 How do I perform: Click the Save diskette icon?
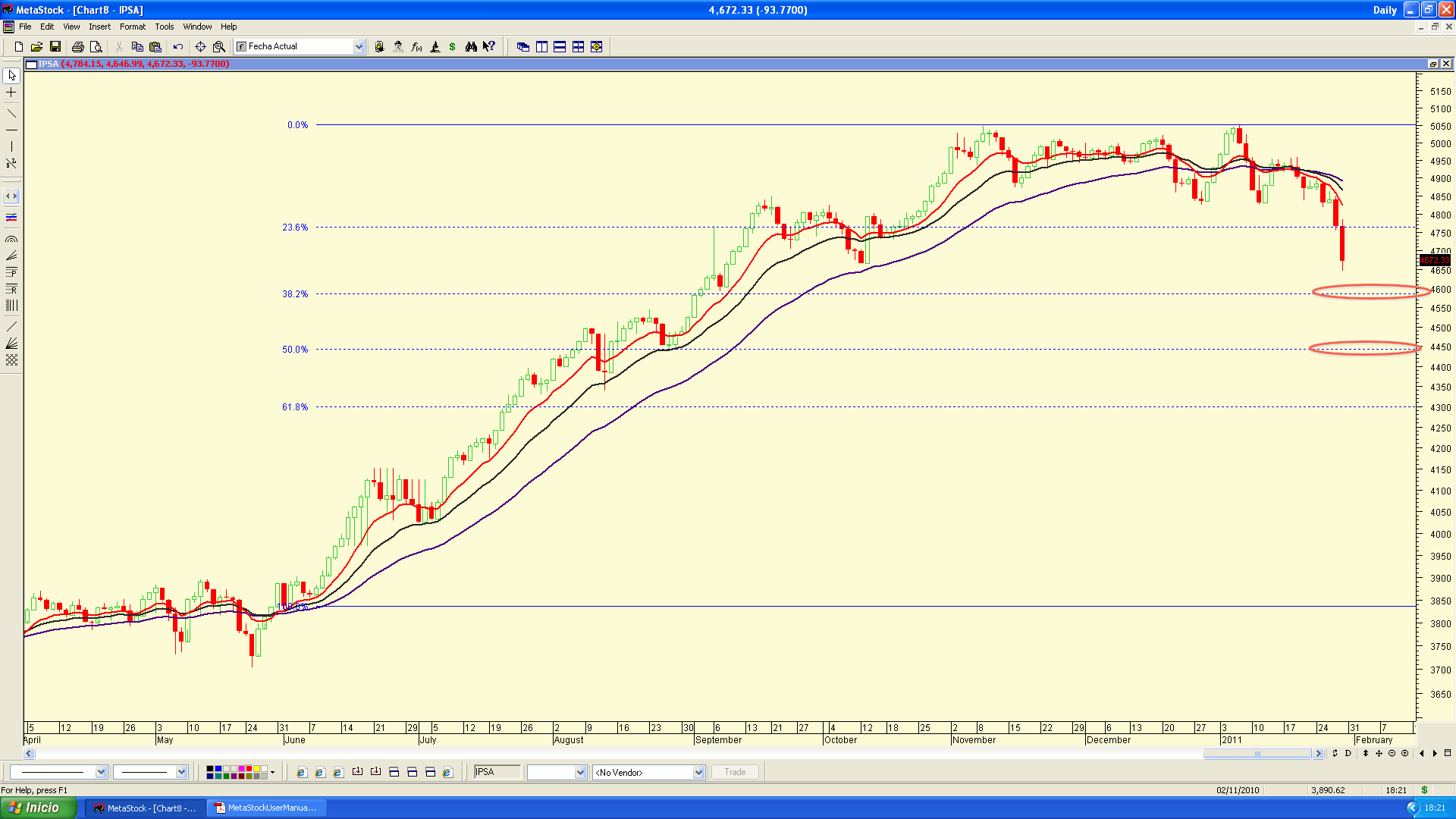click(x=55, y=47)
